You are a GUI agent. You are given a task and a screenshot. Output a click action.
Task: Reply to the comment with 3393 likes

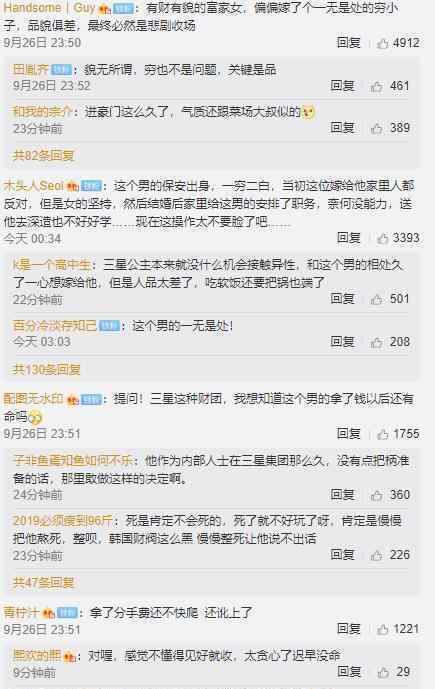click(348, 238)
